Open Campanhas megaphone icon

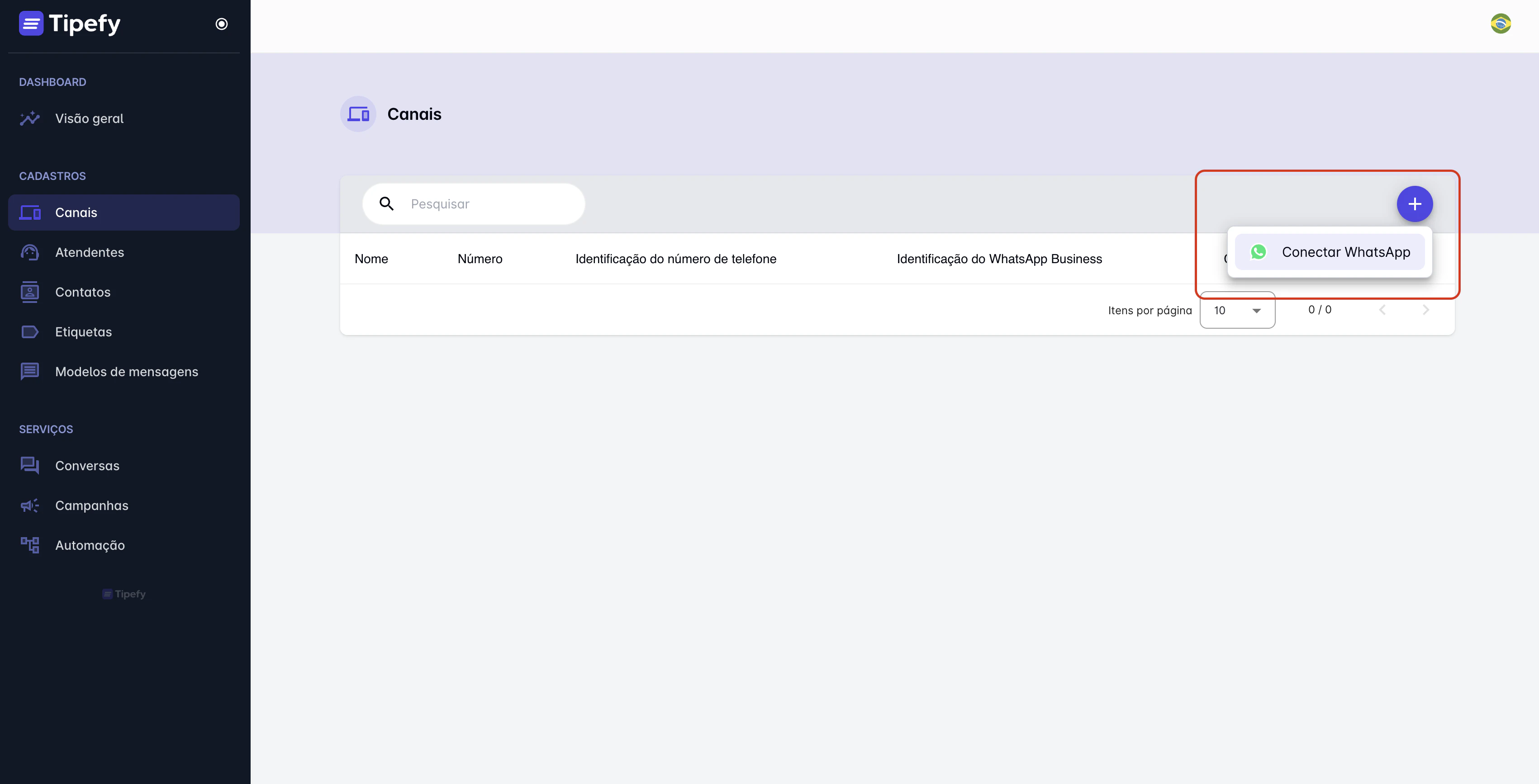[30, 506]
